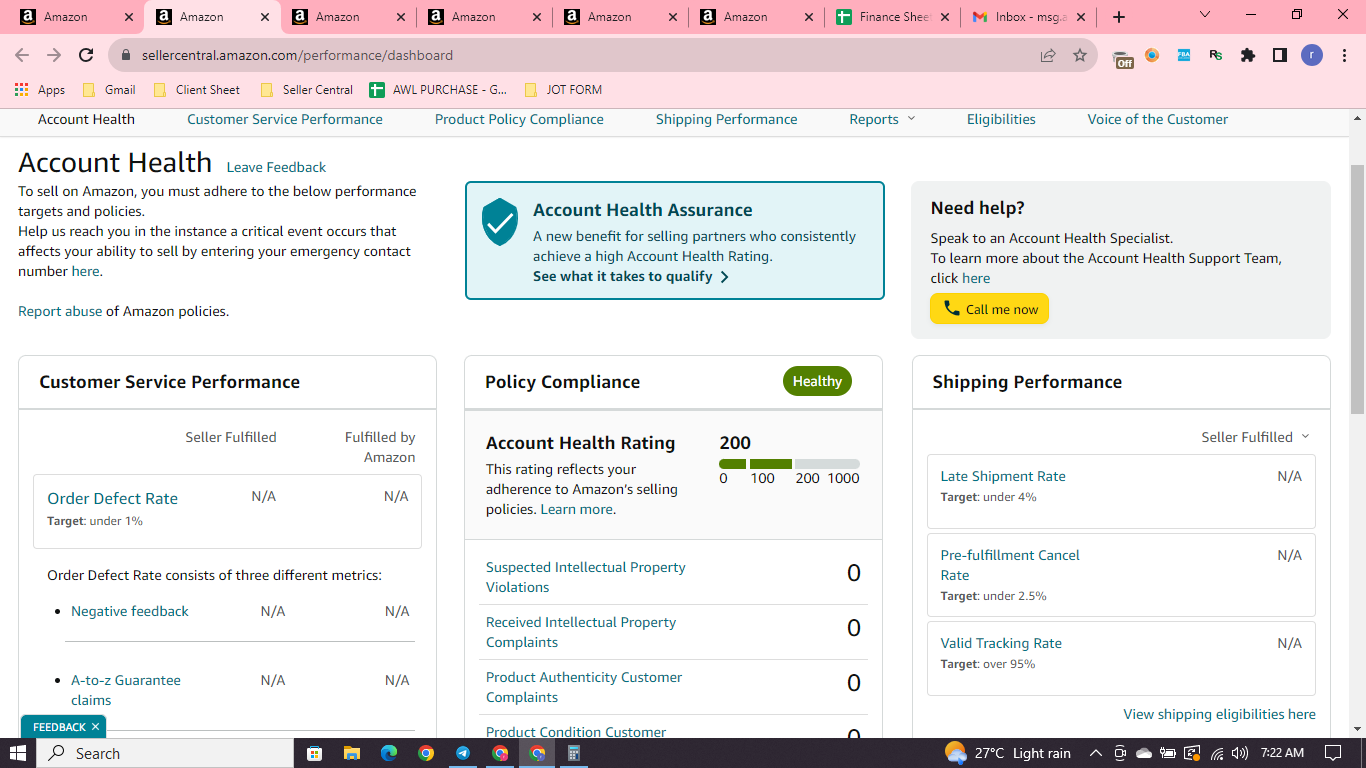1366x768 pixels.
Task: Open the A-to-z Guarantee claims link
Action: point(126,690)
